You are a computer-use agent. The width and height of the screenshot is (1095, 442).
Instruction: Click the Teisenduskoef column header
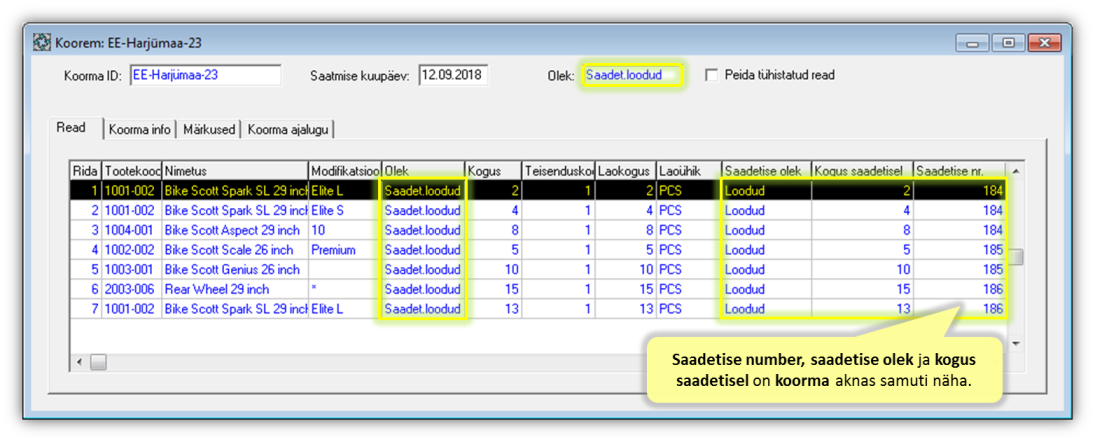point(559,171)
